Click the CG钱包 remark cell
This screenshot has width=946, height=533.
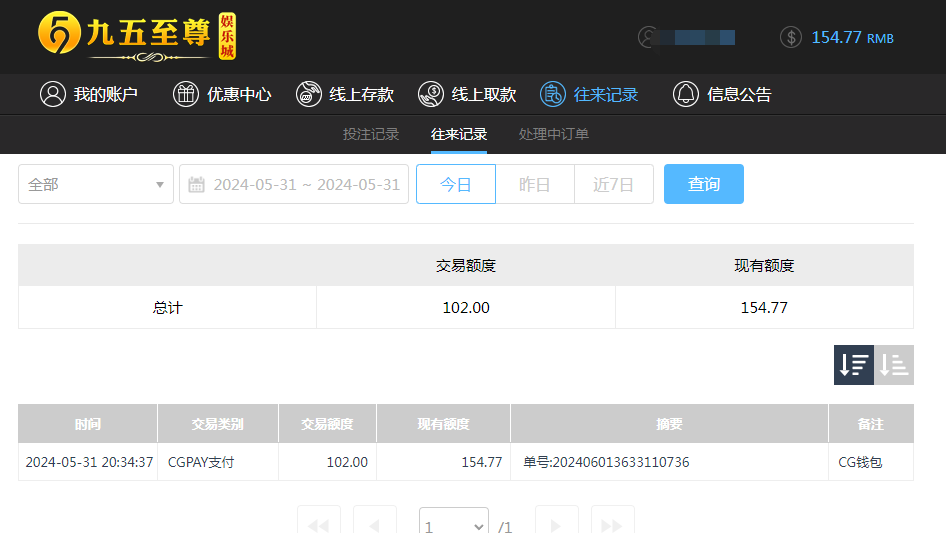pos(871,462)
